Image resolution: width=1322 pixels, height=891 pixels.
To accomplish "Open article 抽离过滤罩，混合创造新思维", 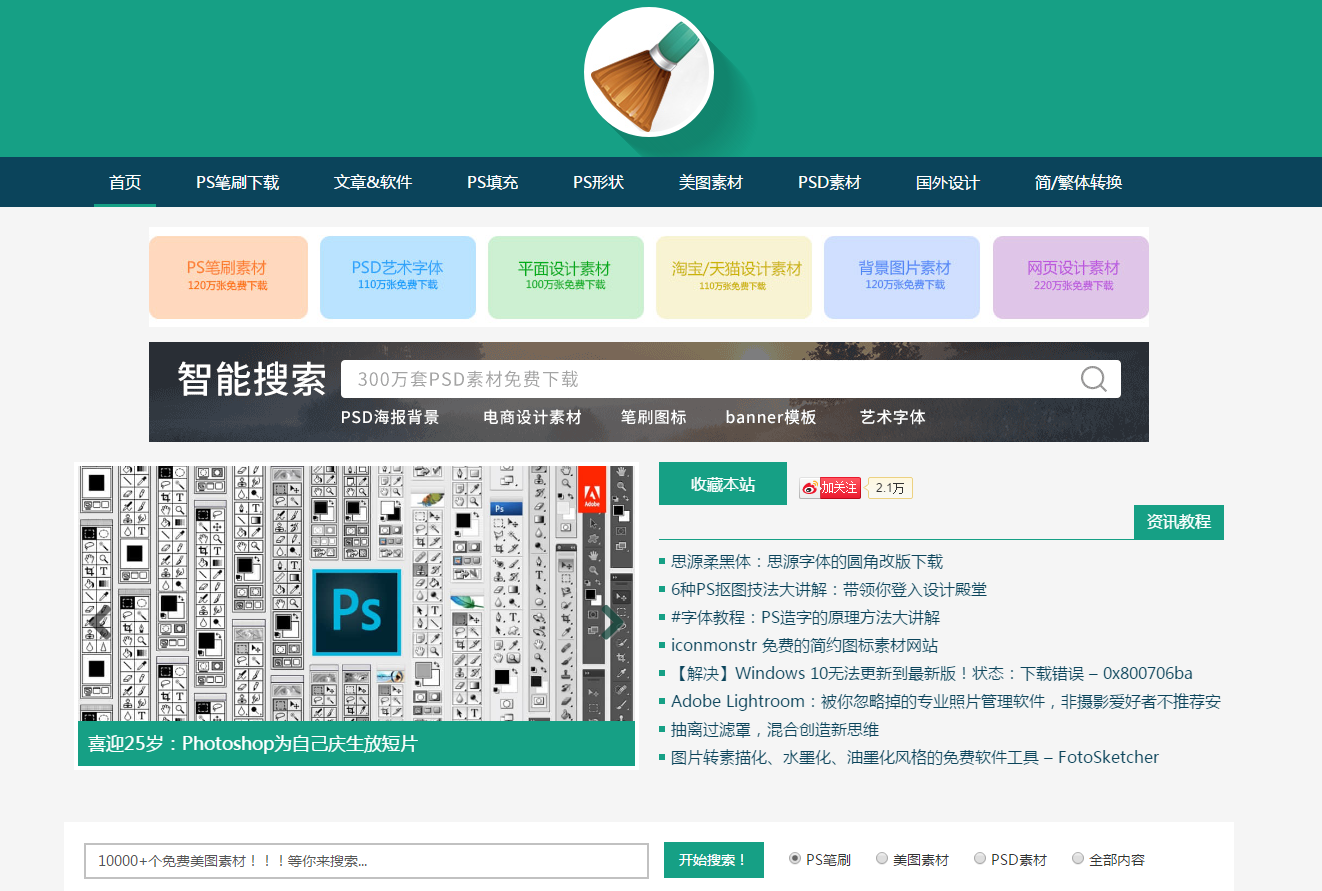I will 775,730.
